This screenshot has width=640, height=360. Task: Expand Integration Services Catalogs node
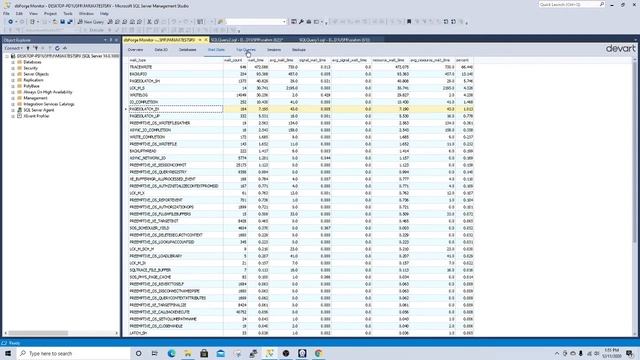pyautogui.click(x=13, y=104)
